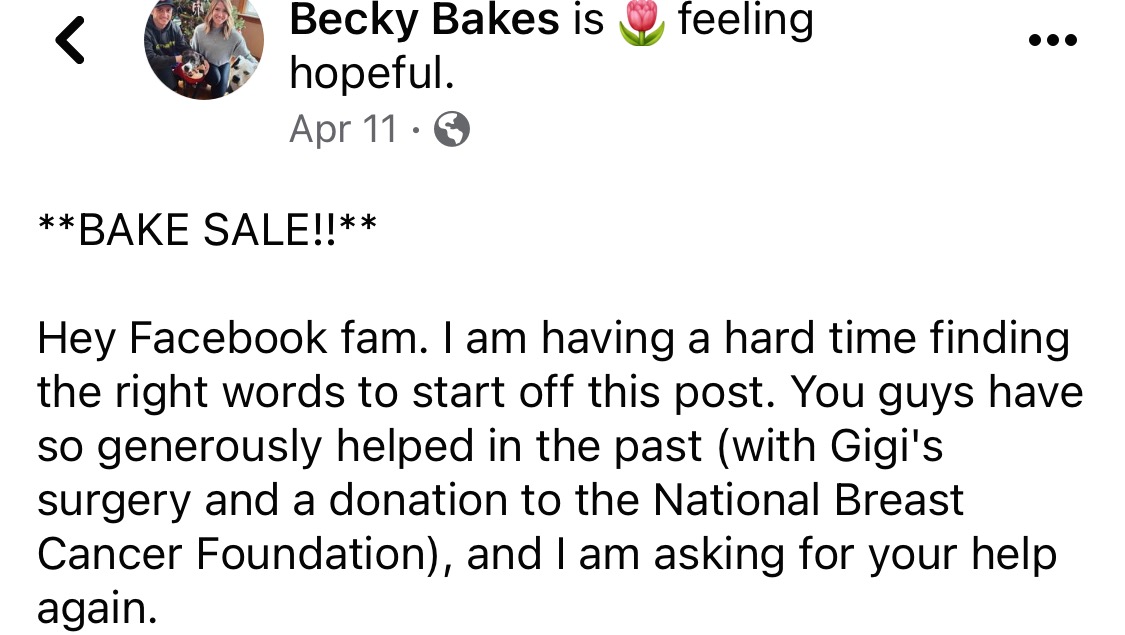The height and width of the screenshot is (635, 1125).
Task: Click 'You guys have' in post text
Action: [937, 394]
